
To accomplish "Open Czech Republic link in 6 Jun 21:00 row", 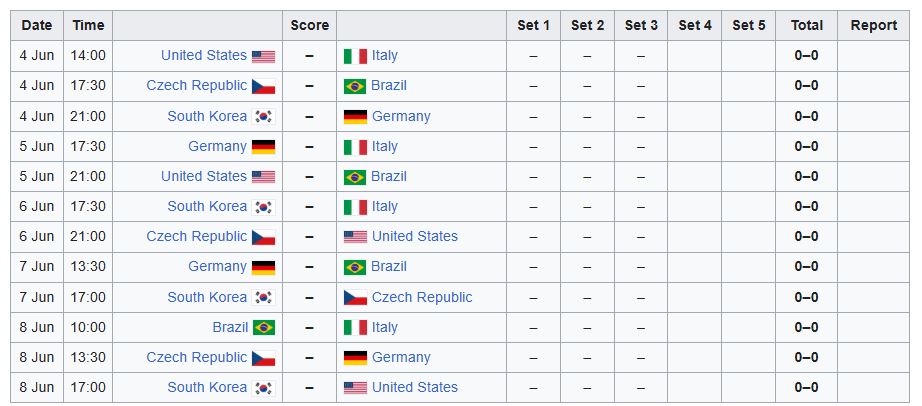I will tap(196, 236).
